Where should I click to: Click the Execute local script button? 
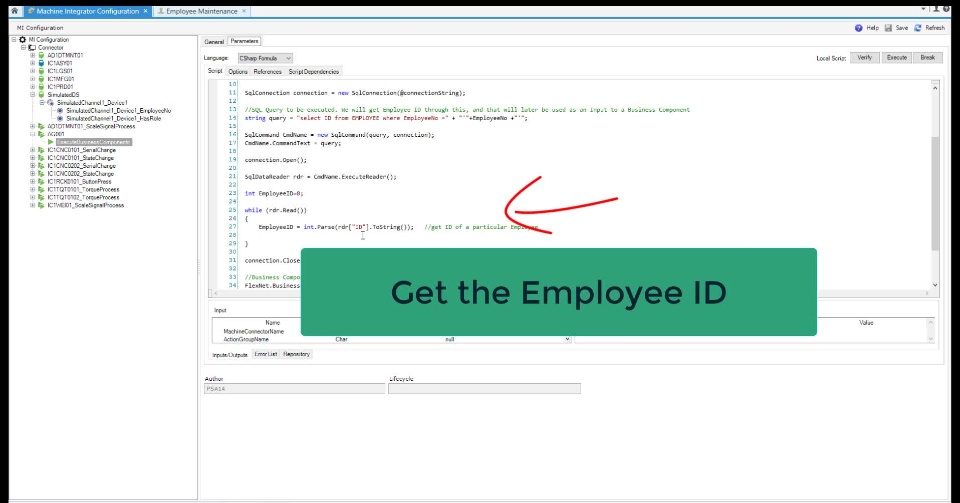896,58
